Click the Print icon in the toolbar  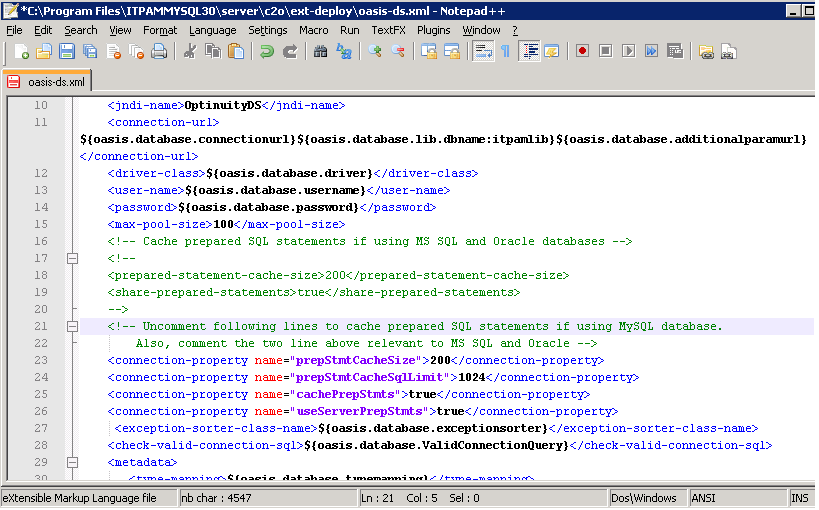tap(158, 51)
